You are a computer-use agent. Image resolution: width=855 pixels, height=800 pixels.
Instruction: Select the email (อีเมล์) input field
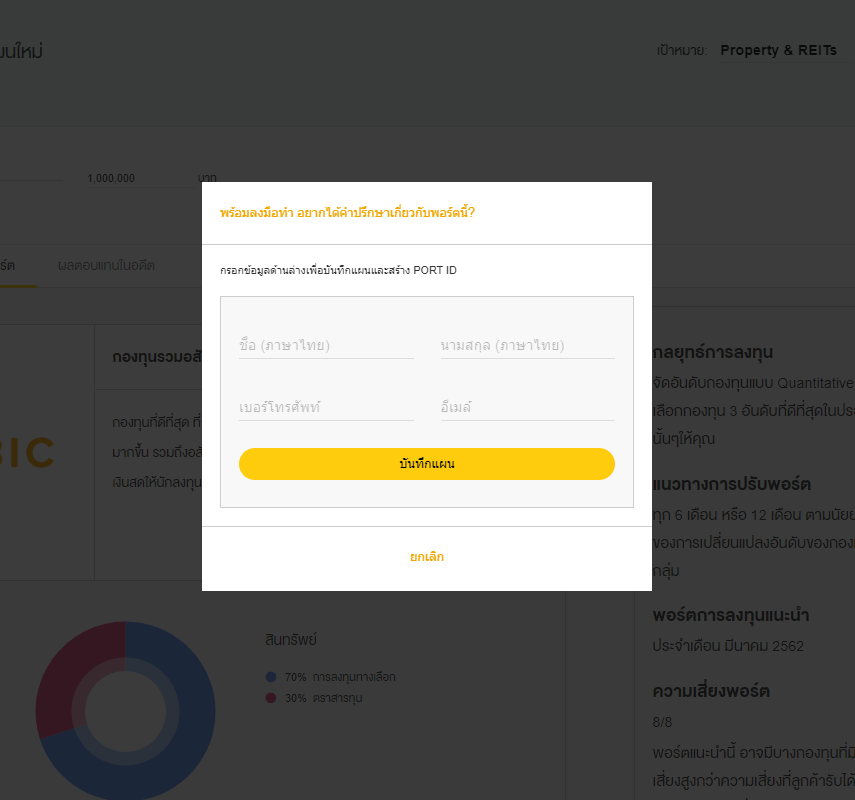pos(527,408)
